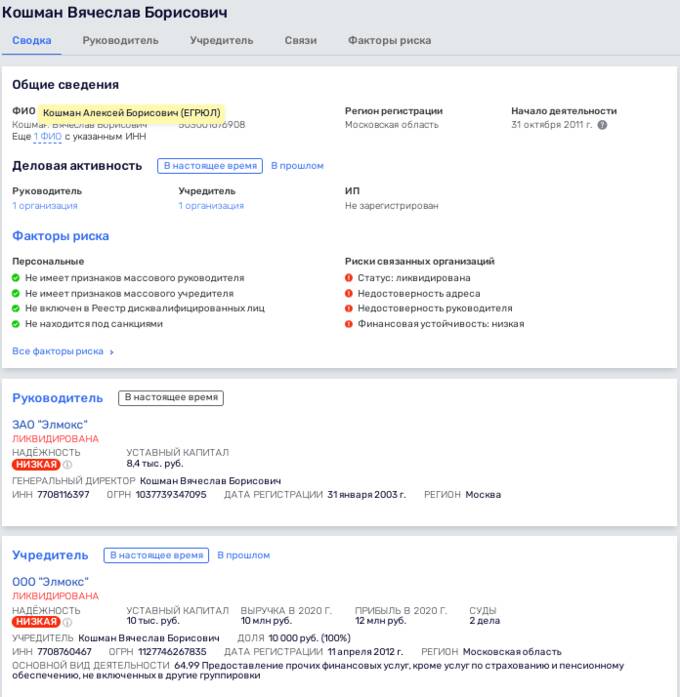Screen dimensions: 680x697
Task: Toggle 'В настоящее время' filter in Руководитель section
Action: pos(170,398)
